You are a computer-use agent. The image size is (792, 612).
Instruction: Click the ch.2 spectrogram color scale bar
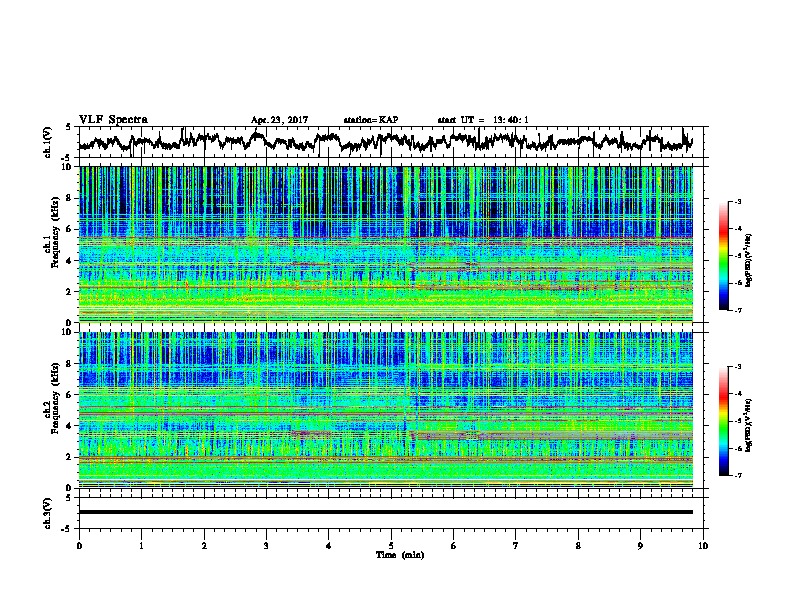point(724,421)
